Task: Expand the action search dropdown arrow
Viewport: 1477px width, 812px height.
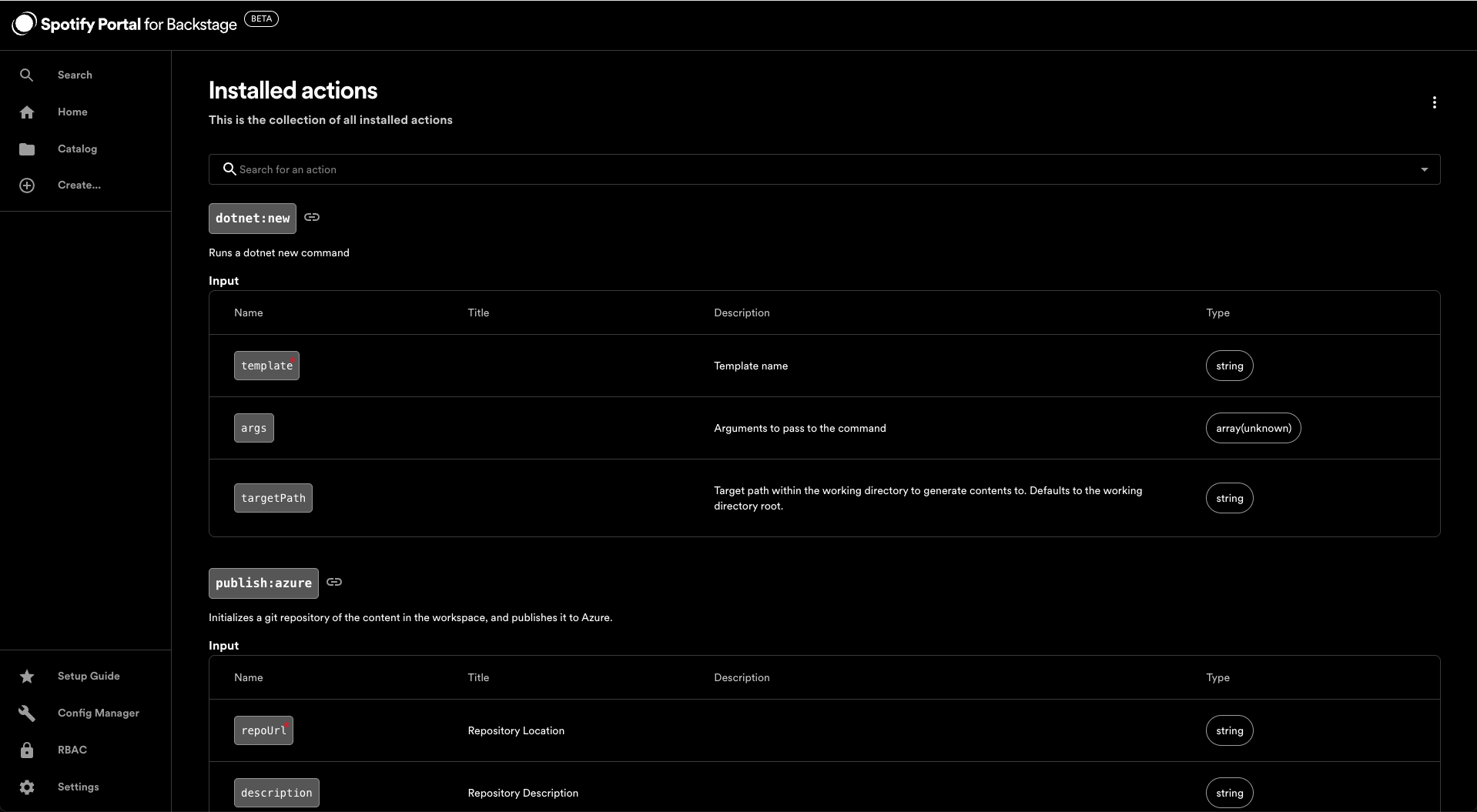Action: (x=1424, y=169)
